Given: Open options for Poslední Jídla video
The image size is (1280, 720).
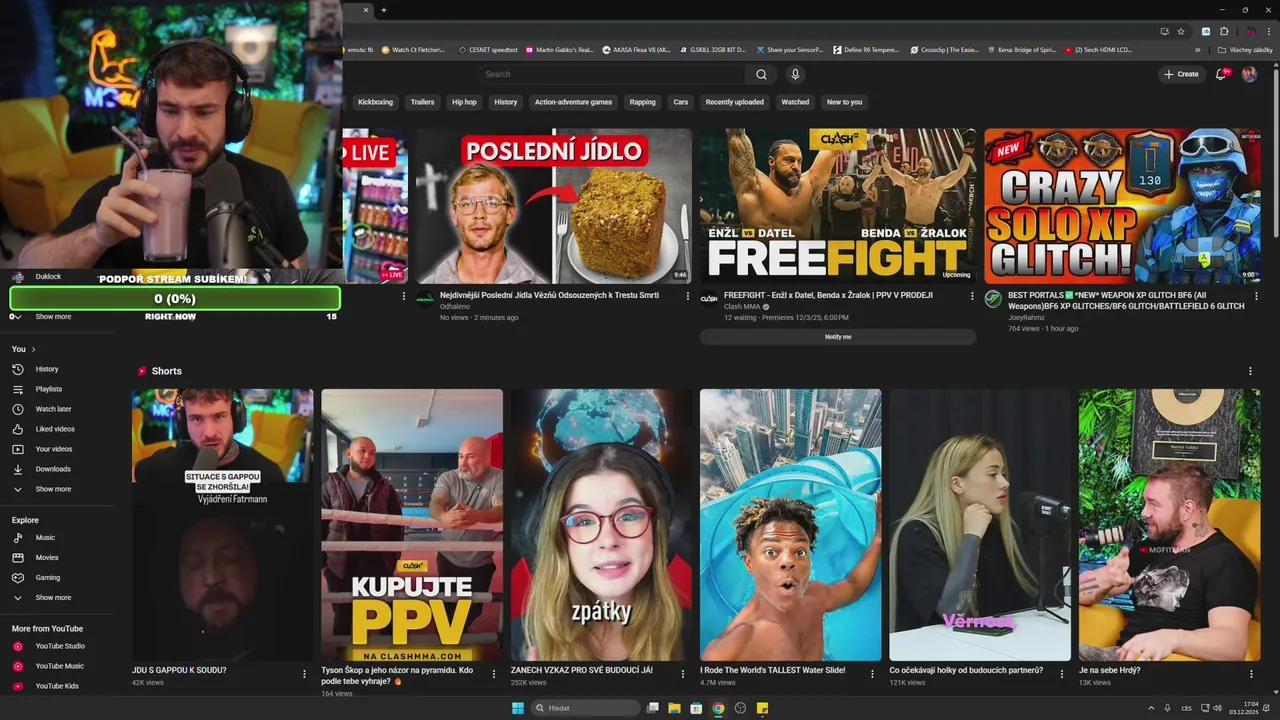Looking at the screenshot, I should [x=688, y=296].
